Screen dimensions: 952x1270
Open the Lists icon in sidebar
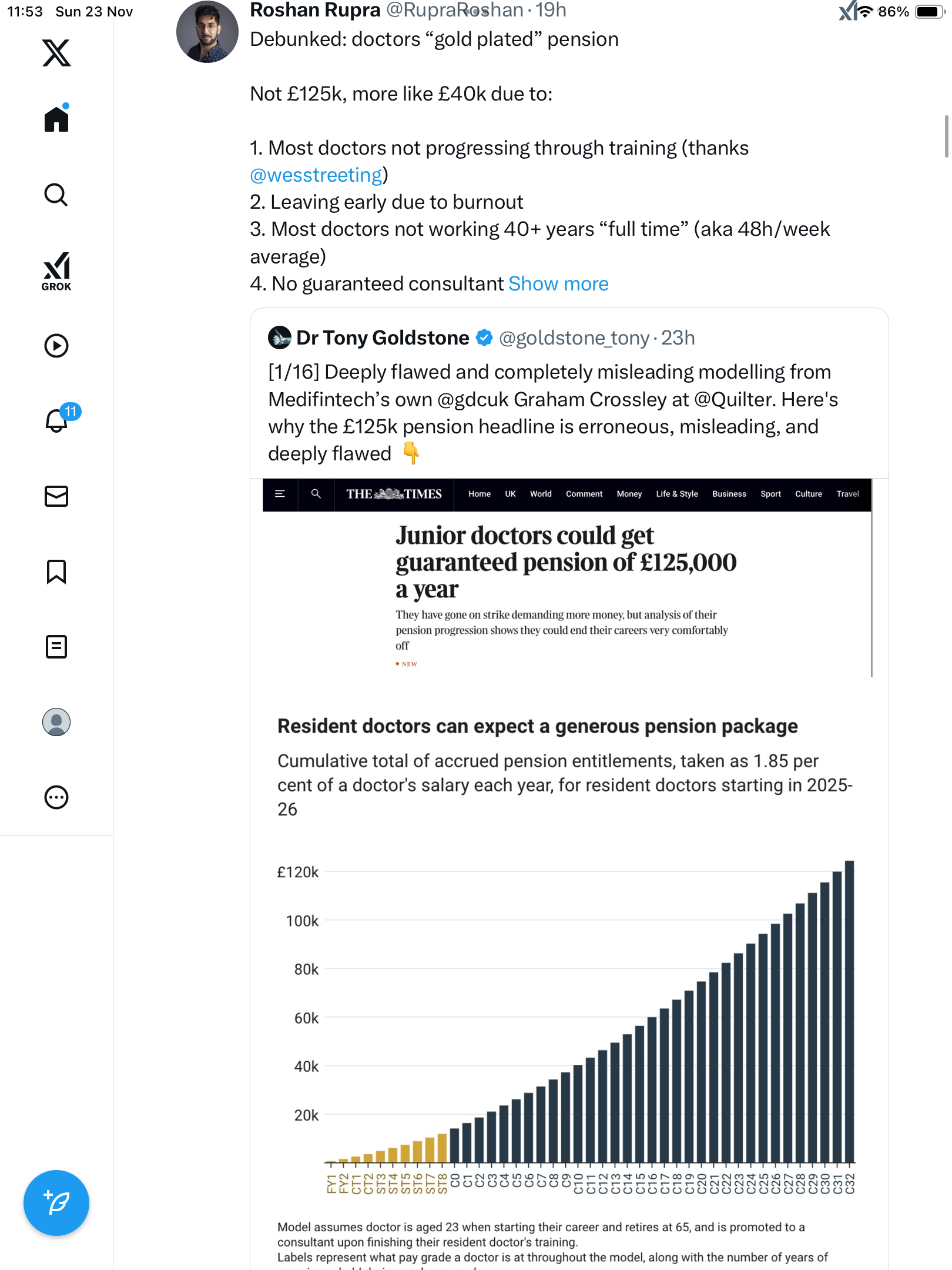tap(56, 647)
